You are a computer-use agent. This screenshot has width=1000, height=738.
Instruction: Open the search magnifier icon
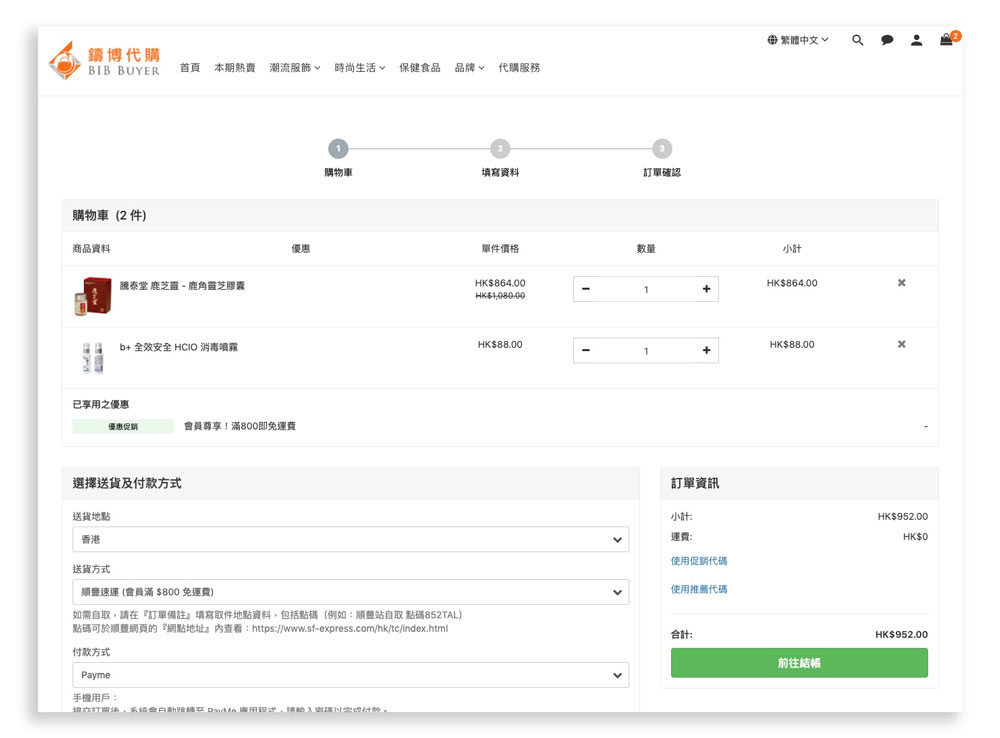[858, 40]
